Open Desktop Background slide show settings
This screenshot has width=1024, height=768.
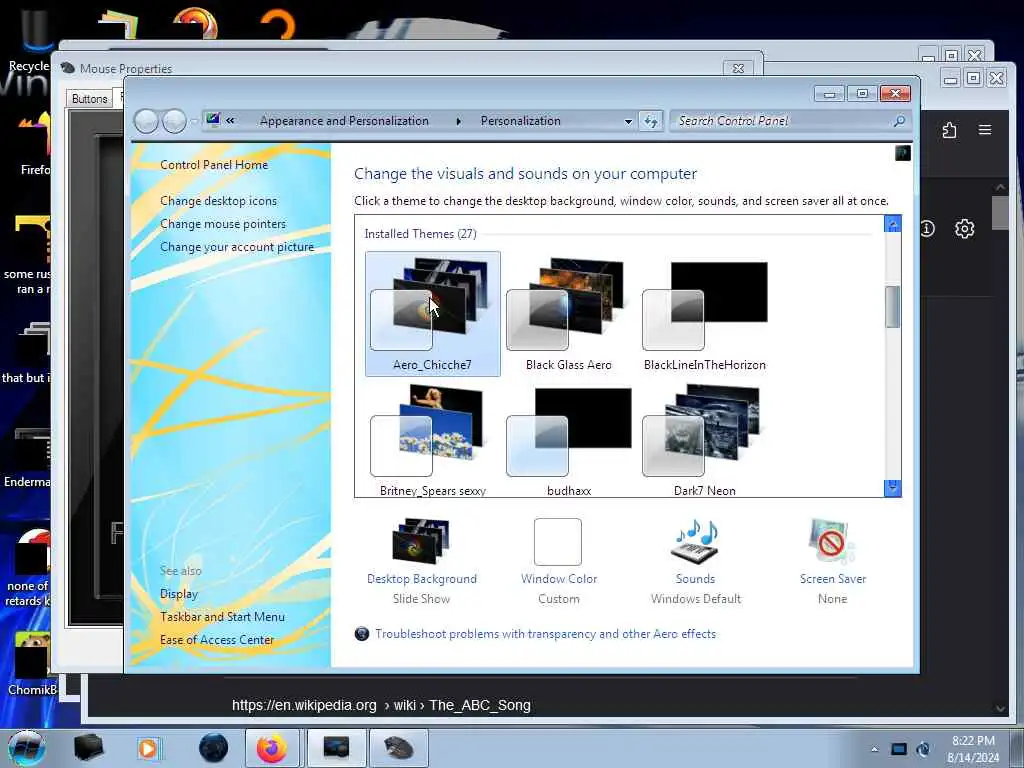(421, 561)
